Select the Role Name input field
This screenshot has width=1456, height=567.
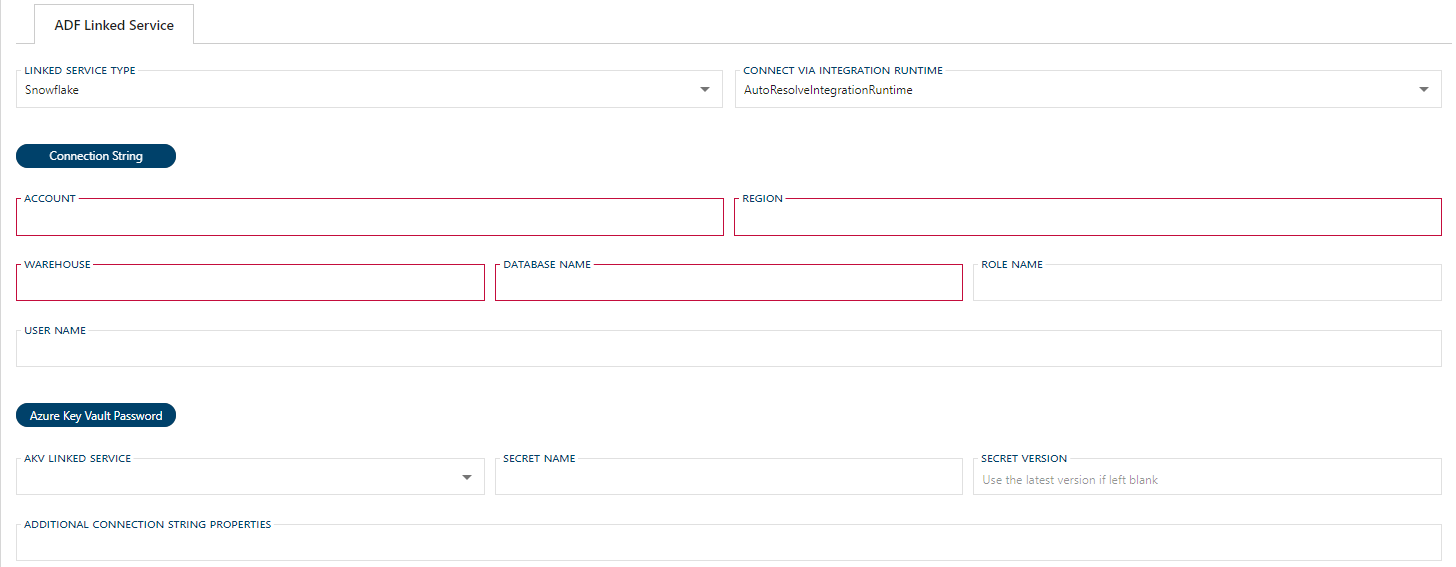click(x=1207, y=283)
